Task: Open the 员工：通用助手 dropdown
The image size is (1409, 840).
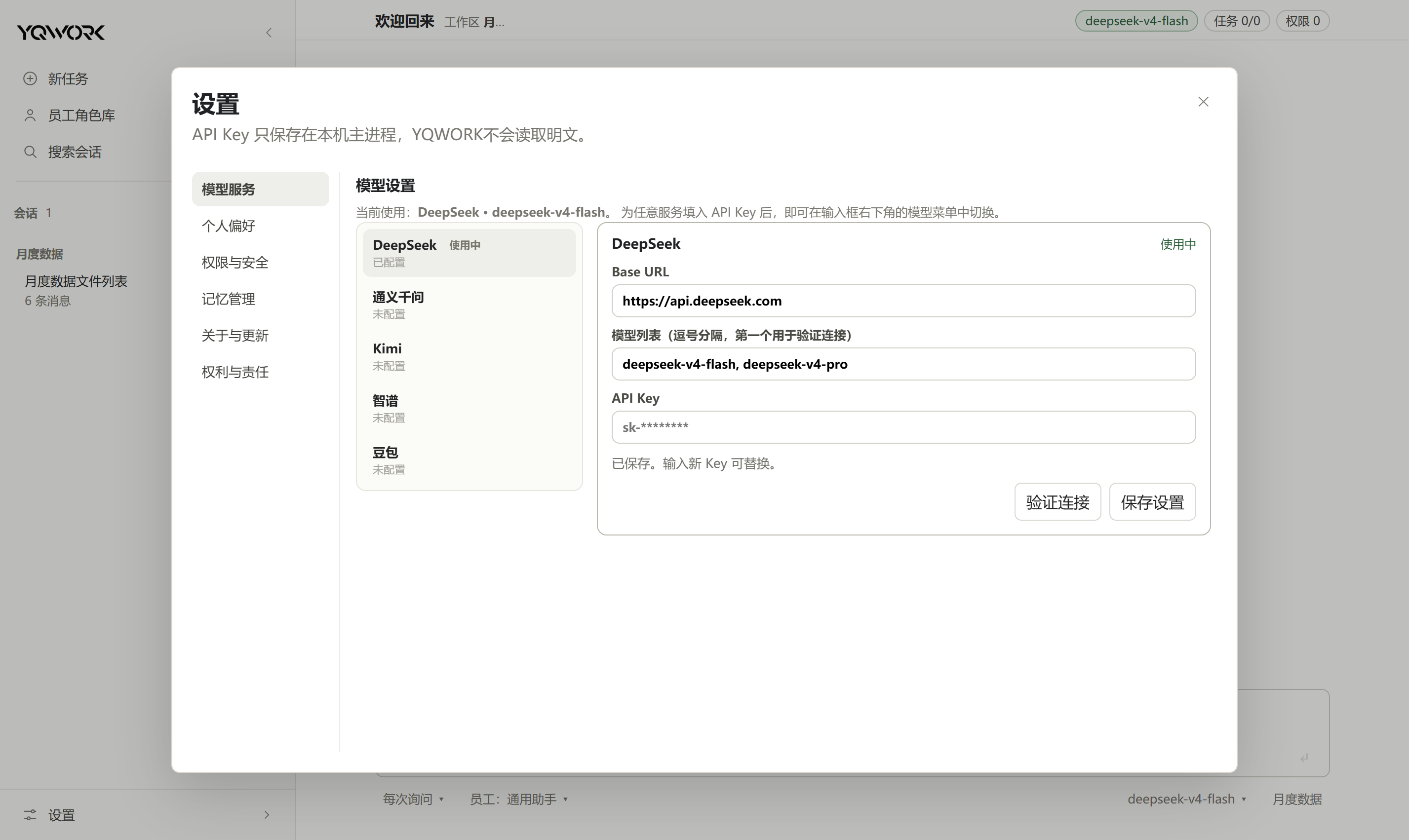Action: point(518,799)
